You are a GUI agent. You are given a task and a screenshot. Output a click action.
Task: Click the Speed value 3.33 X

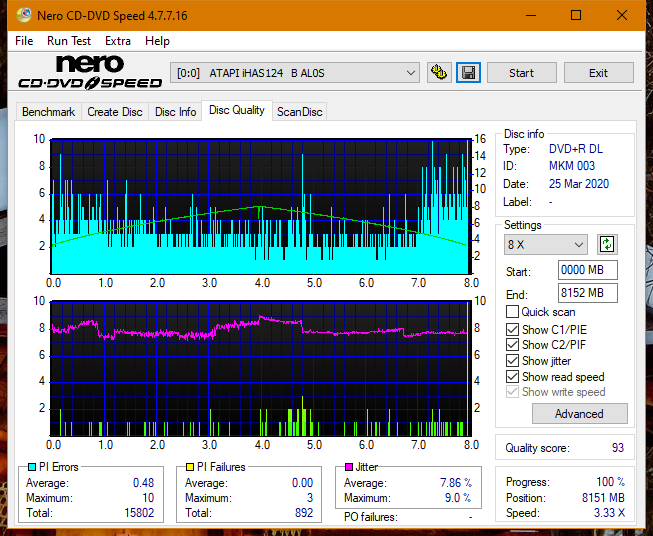[x=609, y=513]
